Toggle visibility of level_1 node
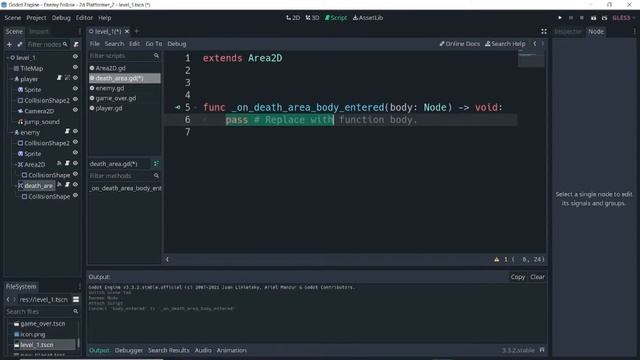This screenshot has width=640, height=360. click(x=75, y=57)
